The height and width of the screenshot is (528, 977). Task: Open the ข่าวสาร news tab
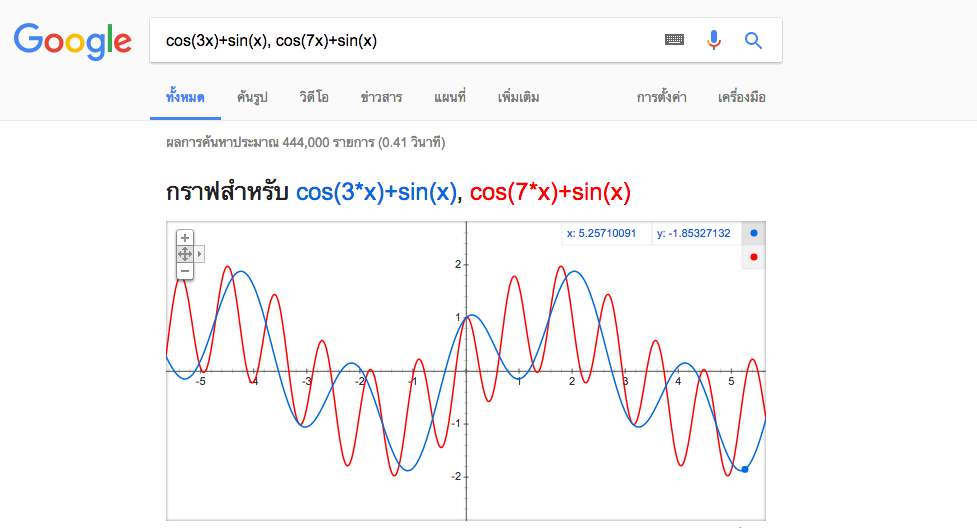pyautogui.click(x=381, y=97)
